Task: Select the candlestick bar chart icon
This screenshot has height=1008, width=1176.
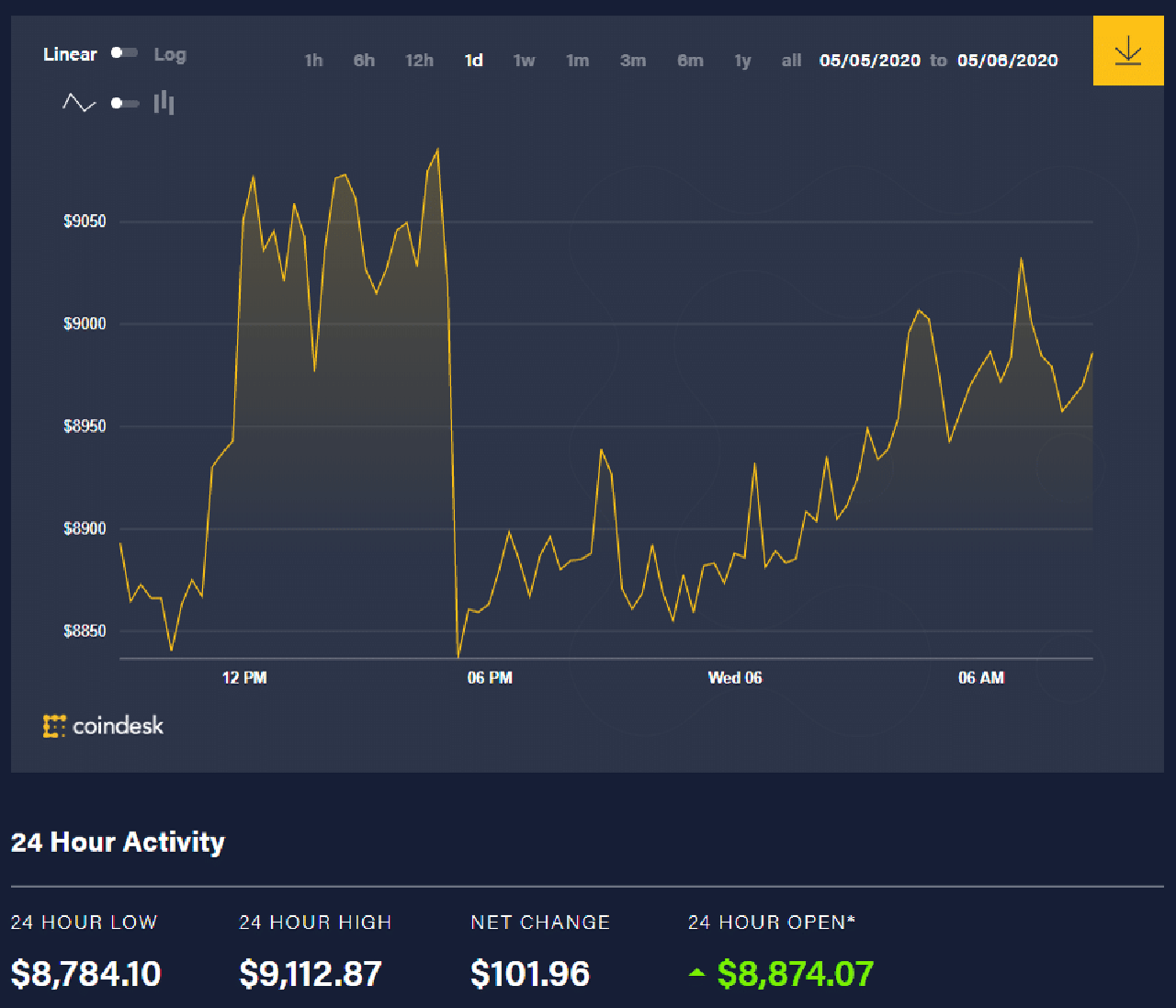Action: point(164,102)
